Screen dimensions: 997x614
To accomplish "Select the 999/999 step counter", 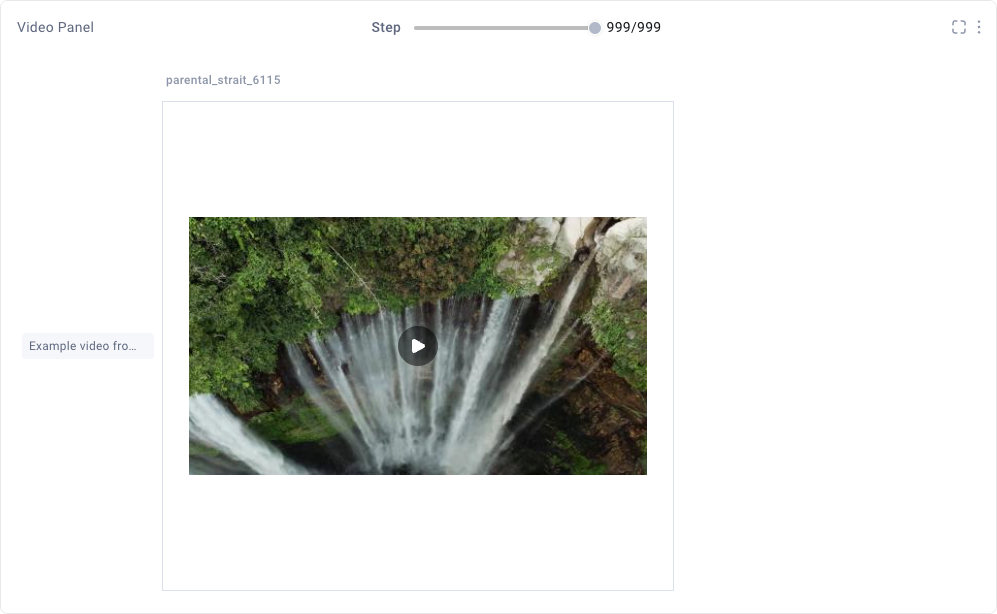I will [633, 27].
